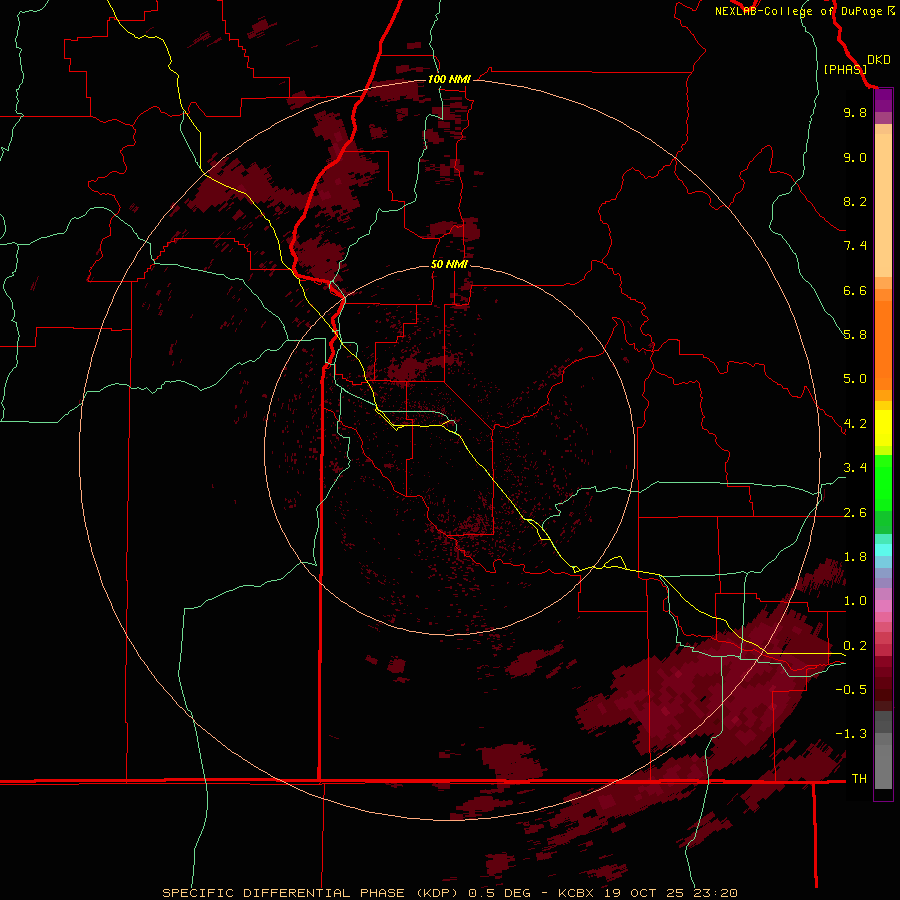Image resolution: width=900 pixels, height=900 pixels.
Task: Click the 1.8 value on the color scale
Action: coord(855,557)
